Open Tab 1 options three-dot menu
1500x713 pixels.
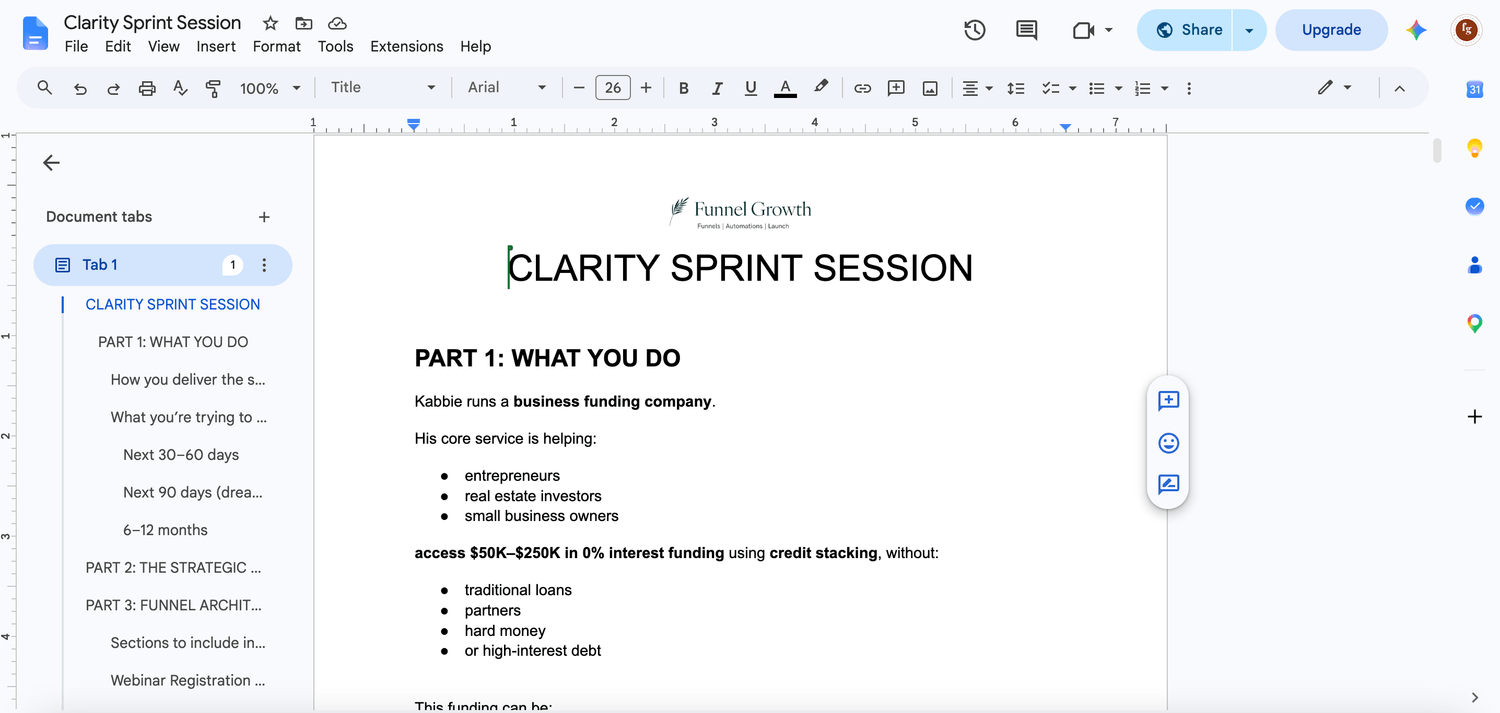(264, 265)
